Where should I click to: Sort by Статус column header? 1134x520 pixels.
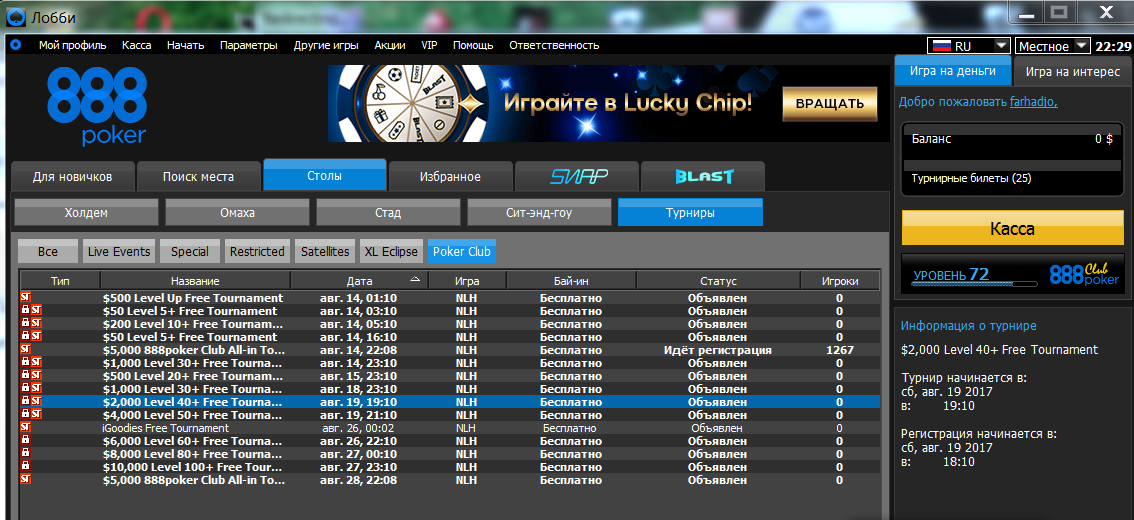point(718,281)
